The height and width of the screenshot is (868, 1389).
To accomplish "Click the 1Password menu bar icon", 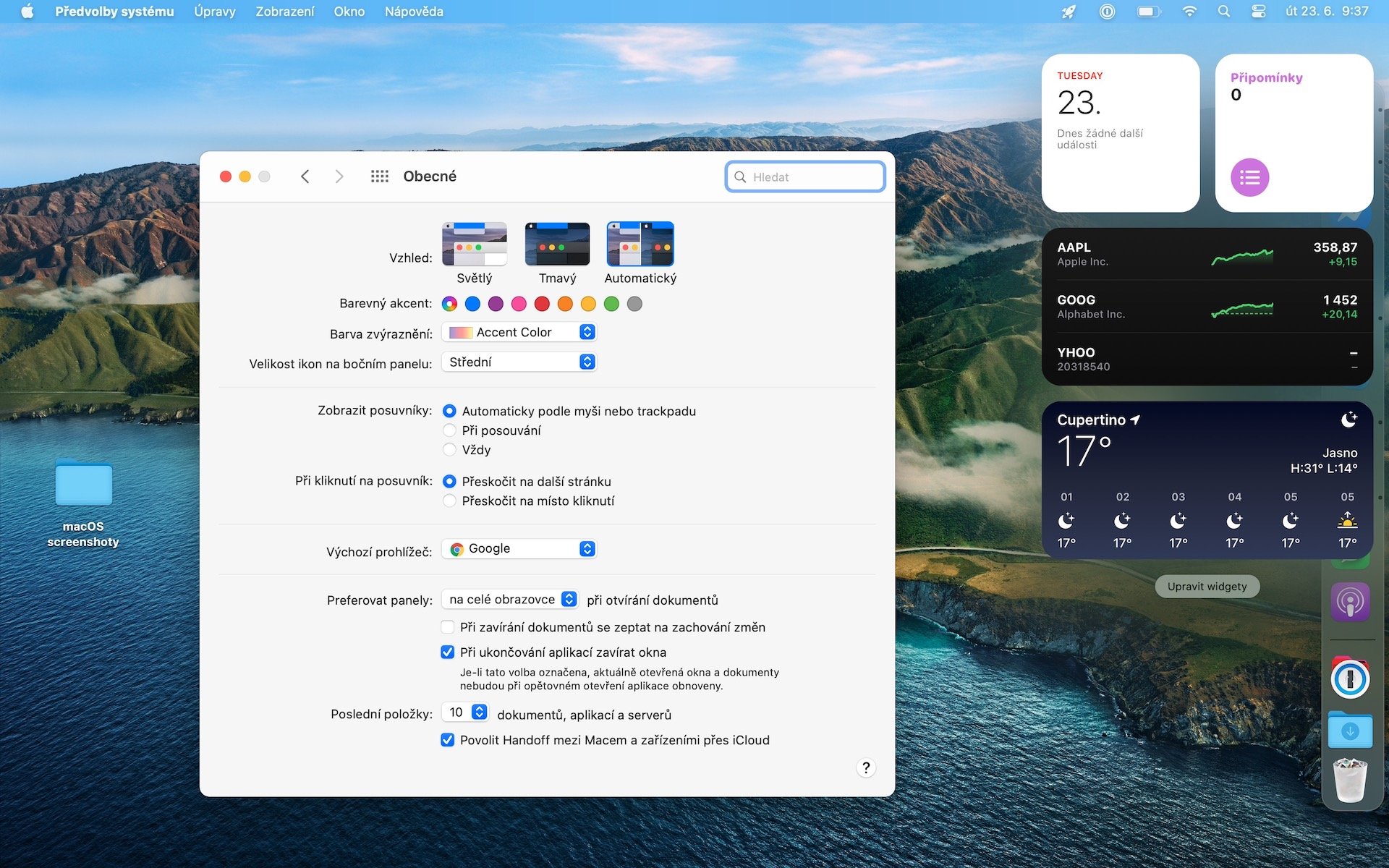I will 1107,12.
